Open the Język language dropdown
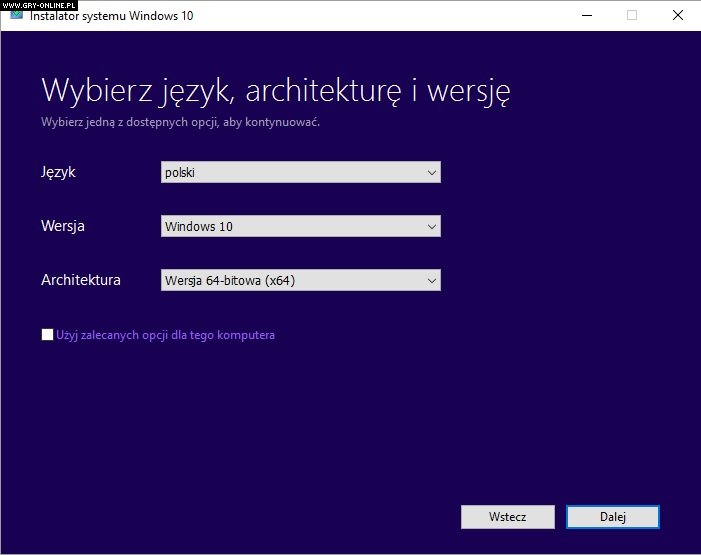 tap(300, 172)
